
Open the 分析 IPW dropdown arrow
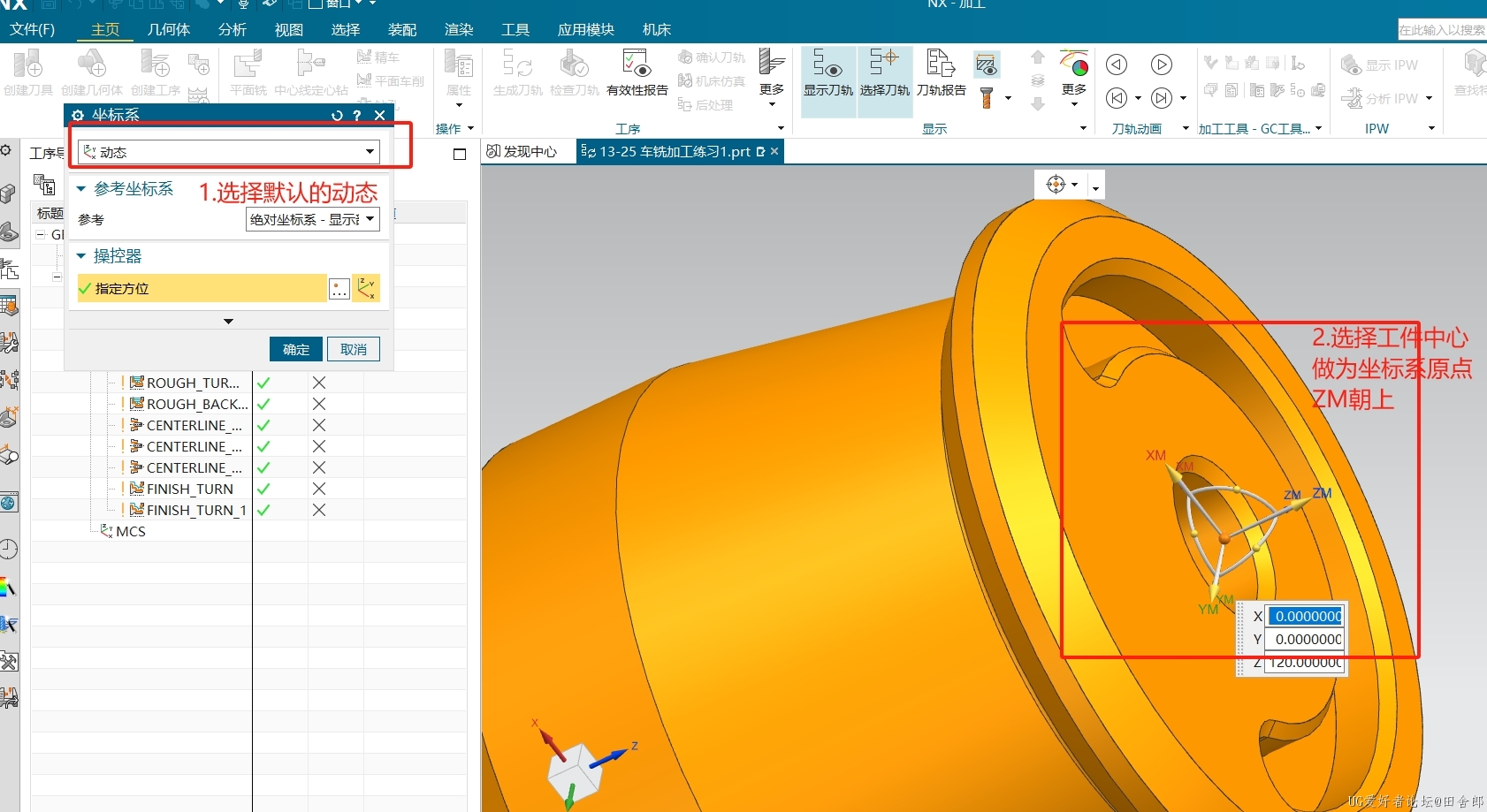tap(1429, 98)
